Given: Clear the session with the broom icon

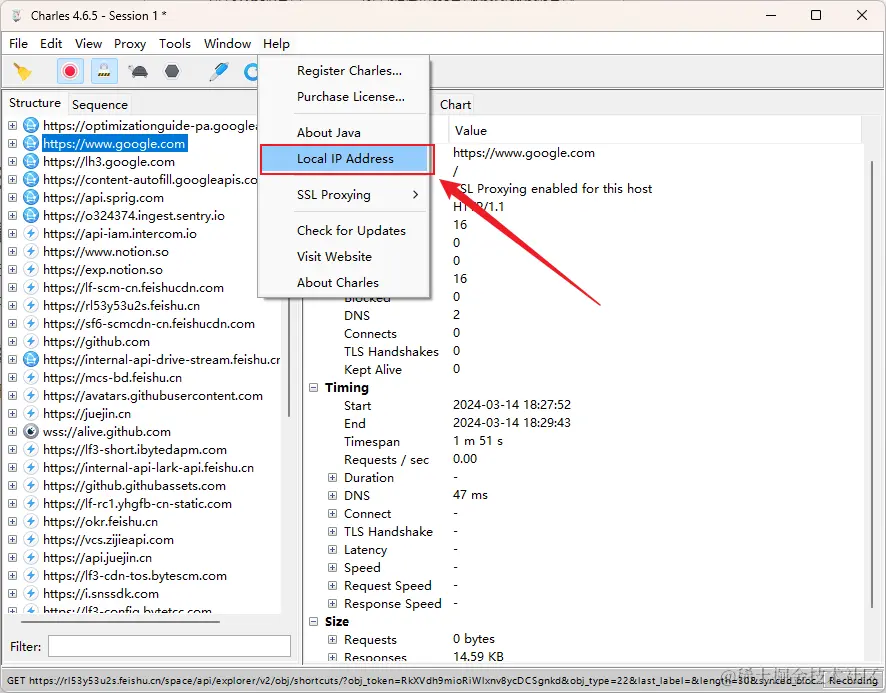Looking at the screenshot, I should [x=23, y=72].
